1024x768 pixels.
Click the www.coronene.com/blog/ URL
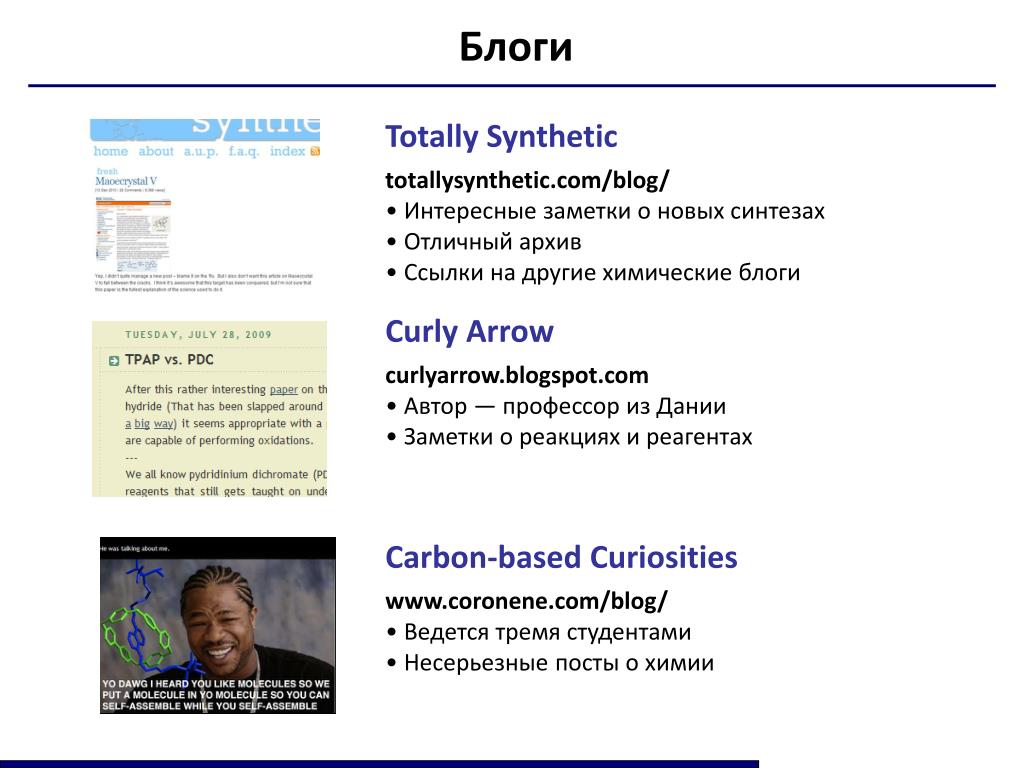click(x=526, y=601)
